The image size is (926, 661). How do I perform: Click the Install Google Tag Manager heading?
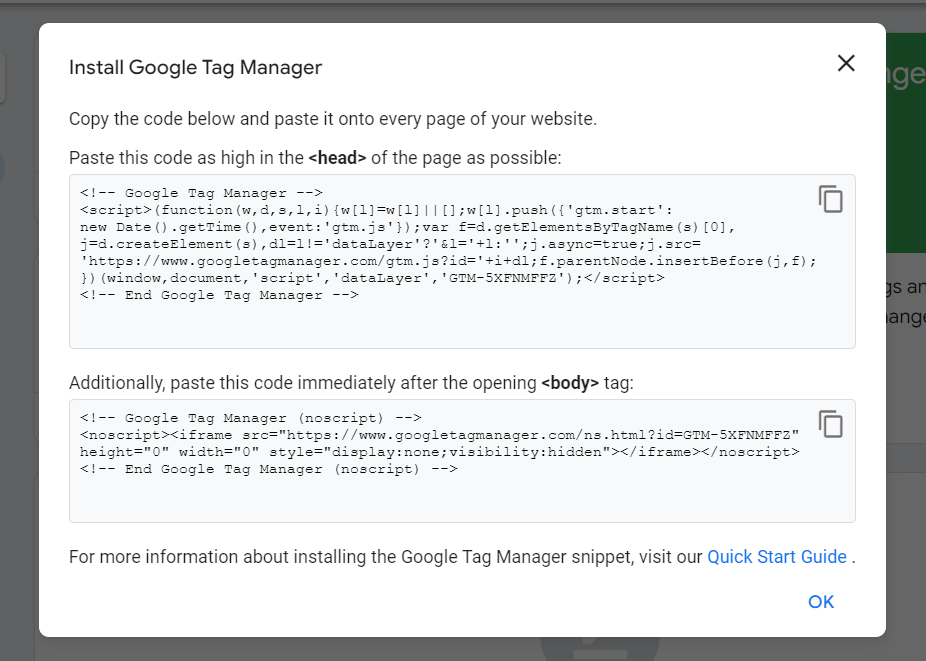coord(195,67)
